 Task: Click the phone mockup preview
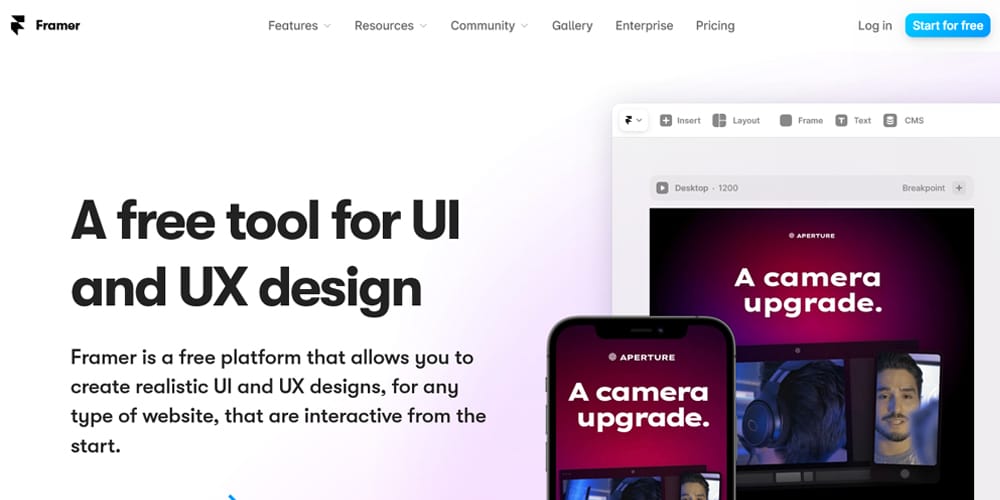point(641,408)
